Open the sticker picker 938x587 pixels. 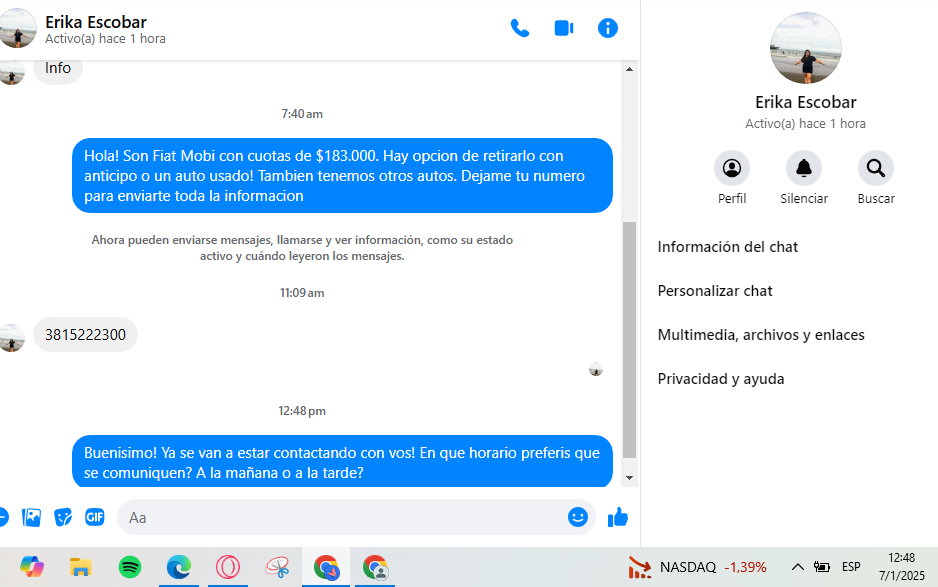[x=63, y=517]
